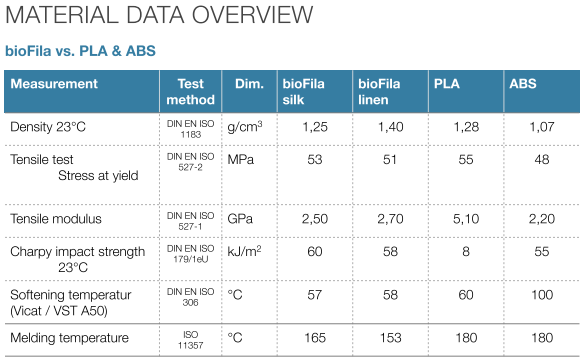This screenshot has height=362, width=583.
Task: Select the Tensile modulus row label
Action: (x=56, y=219)
